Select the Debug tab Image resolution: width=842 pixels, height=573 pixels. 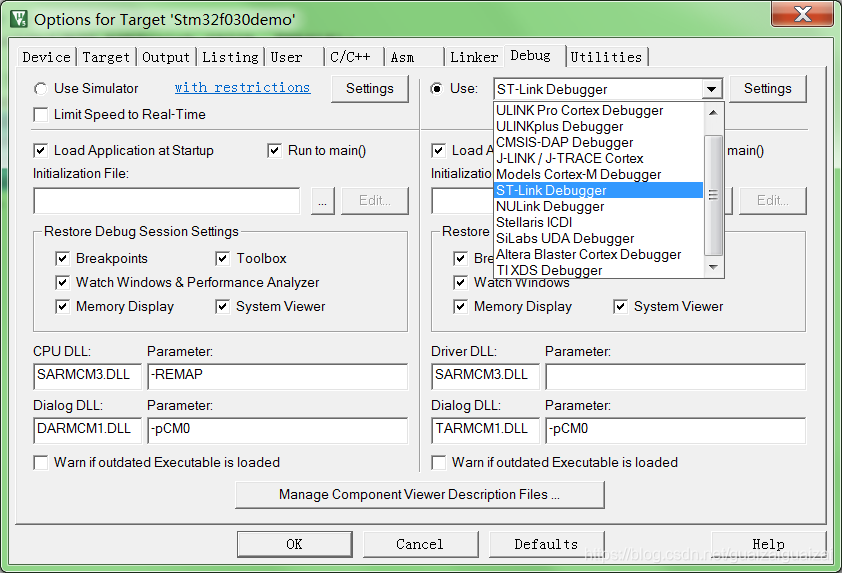point(534,55)
